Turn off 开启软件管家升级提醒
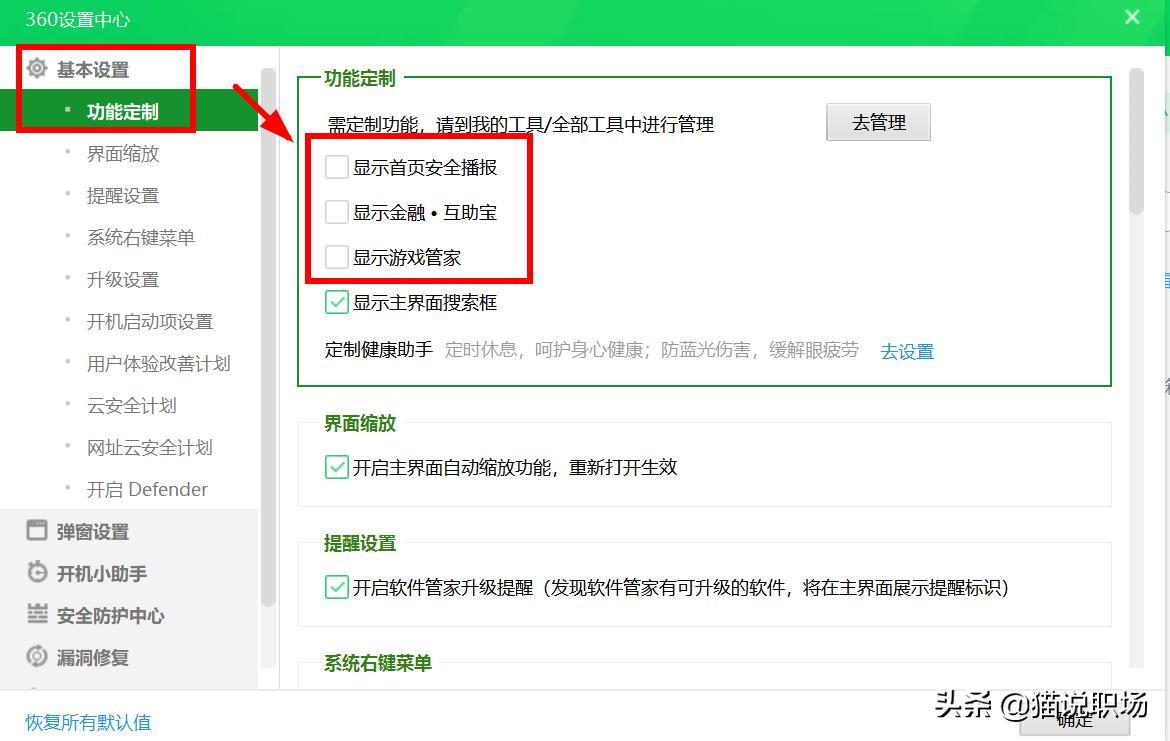Screen dimensions: 1170x741 click(x=336, y=589)
